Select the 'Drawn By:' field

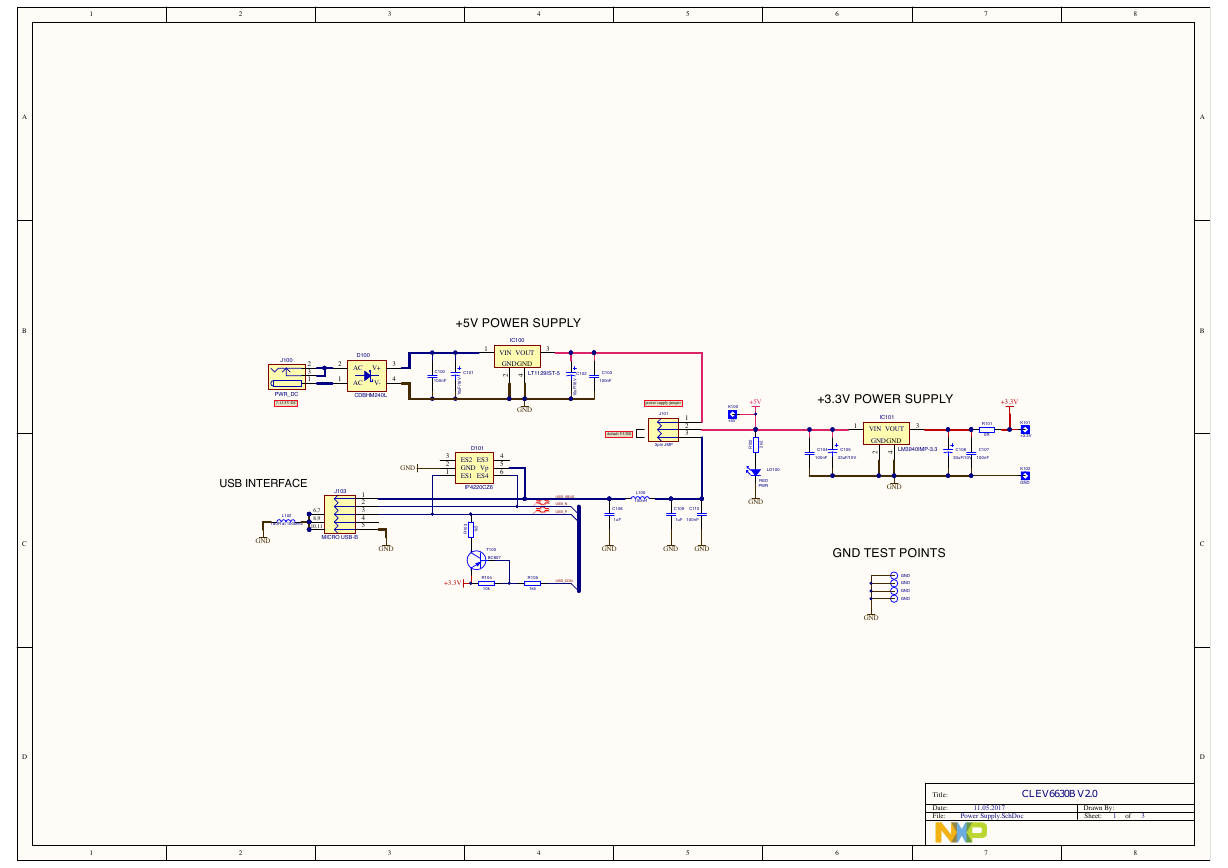click(x=1098, y=808)
